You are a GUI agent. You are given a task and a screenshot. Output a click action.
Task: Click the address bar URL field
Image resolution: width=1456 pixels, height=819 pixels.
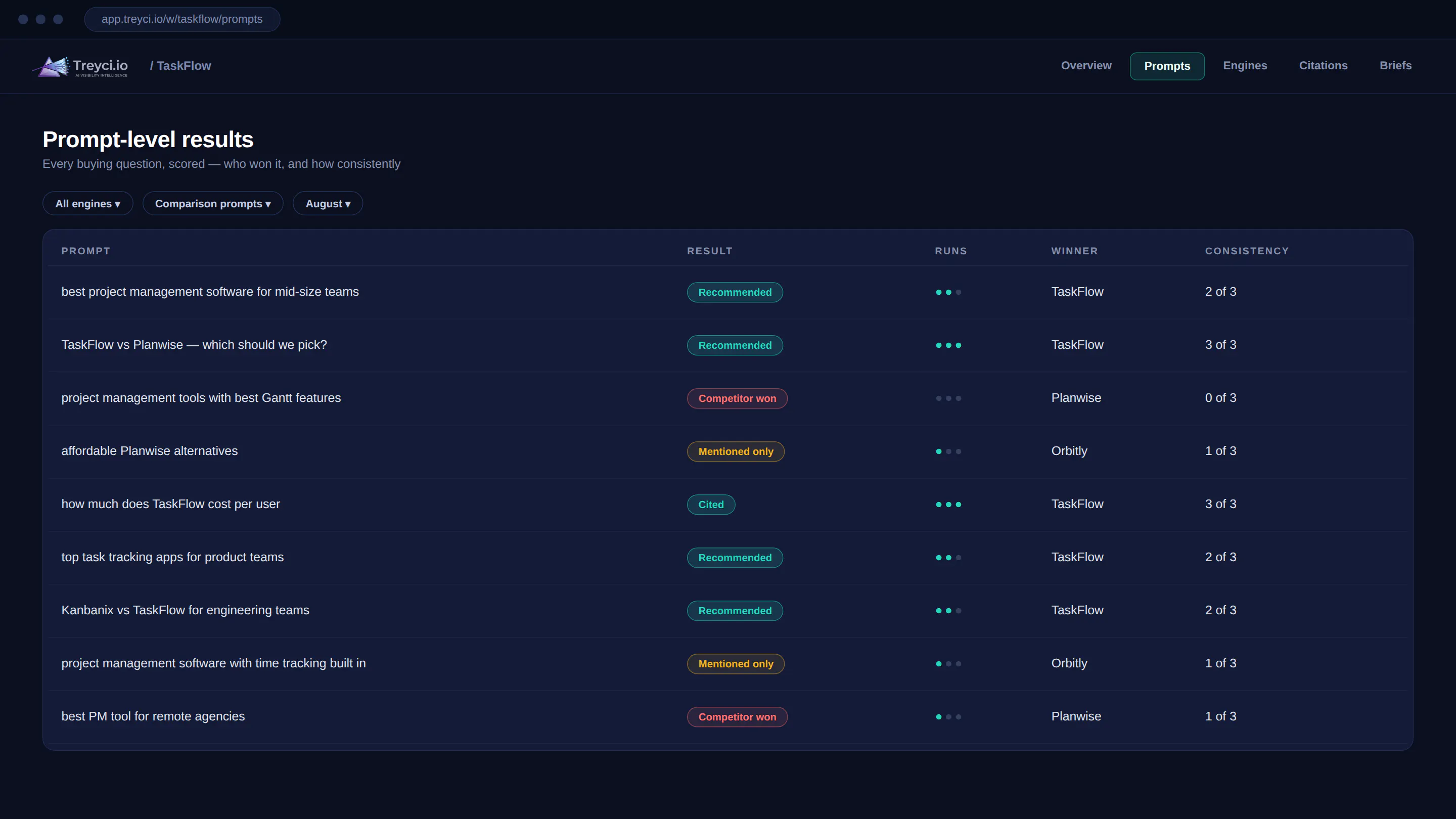(182, 19)
